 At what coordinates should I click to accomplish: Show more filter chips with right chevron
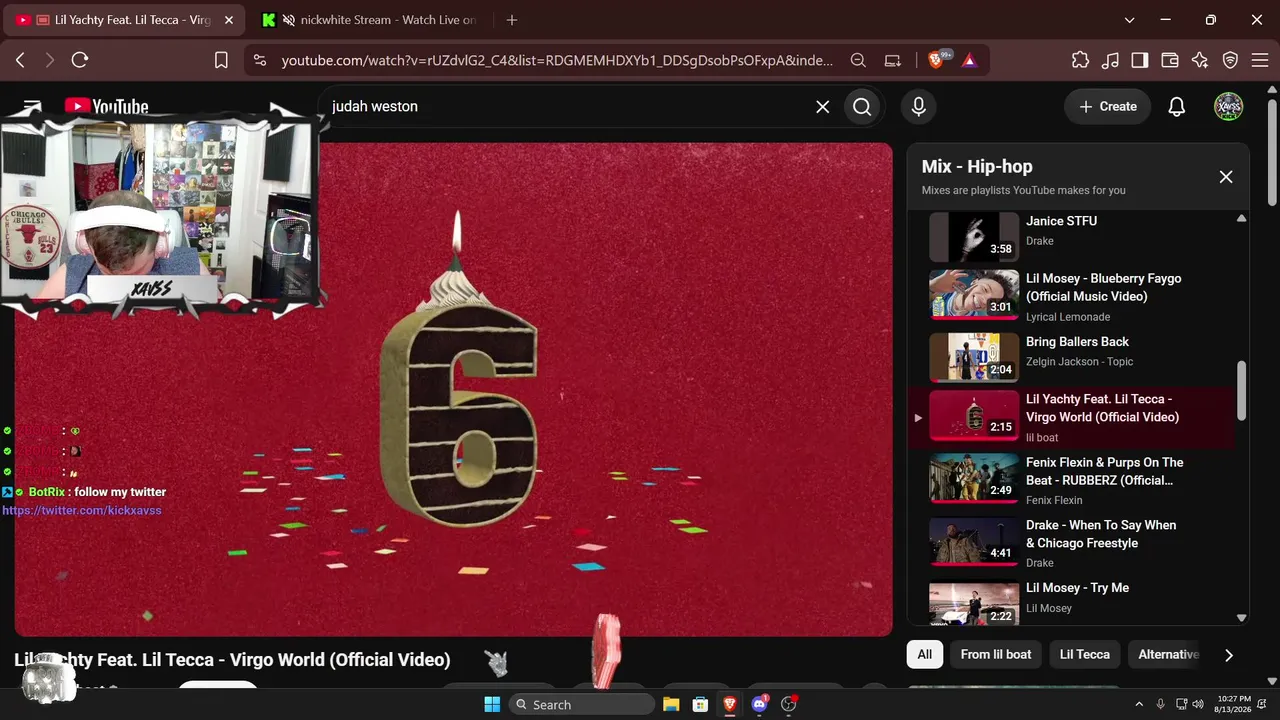coord(1229,655)
